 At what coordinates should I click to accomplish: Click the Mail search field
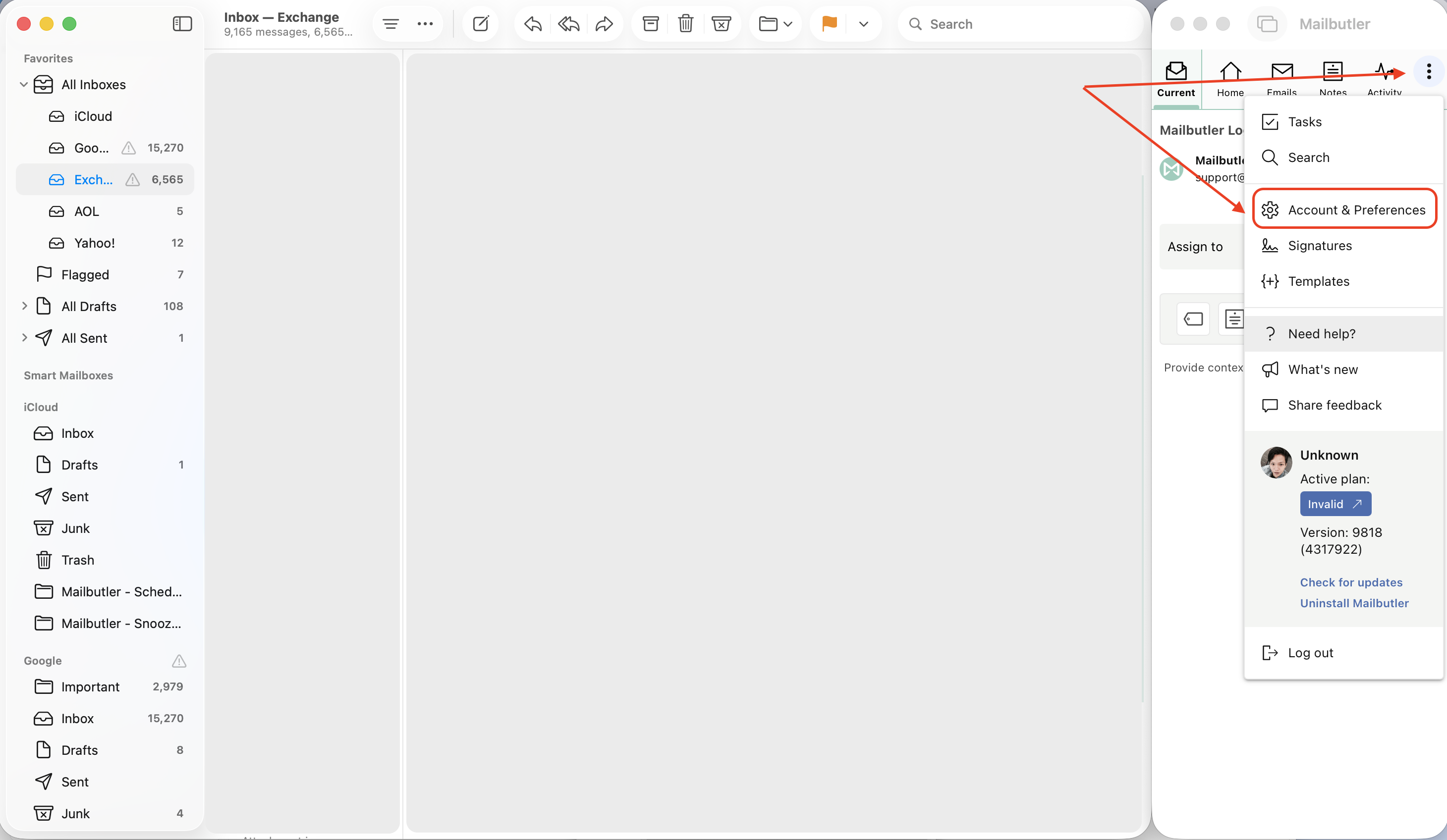(x=1020, y=24)
